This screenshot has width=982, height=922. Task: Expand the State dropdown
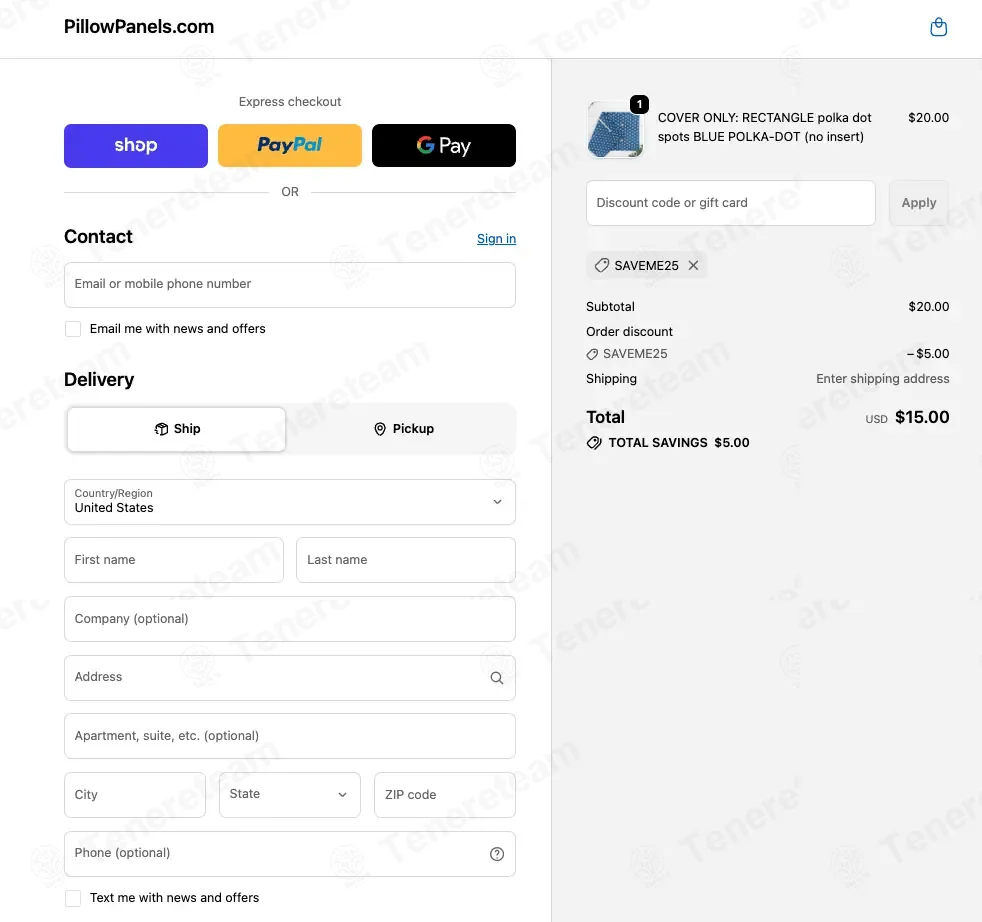pyautogui.click(x=290, y=795)
